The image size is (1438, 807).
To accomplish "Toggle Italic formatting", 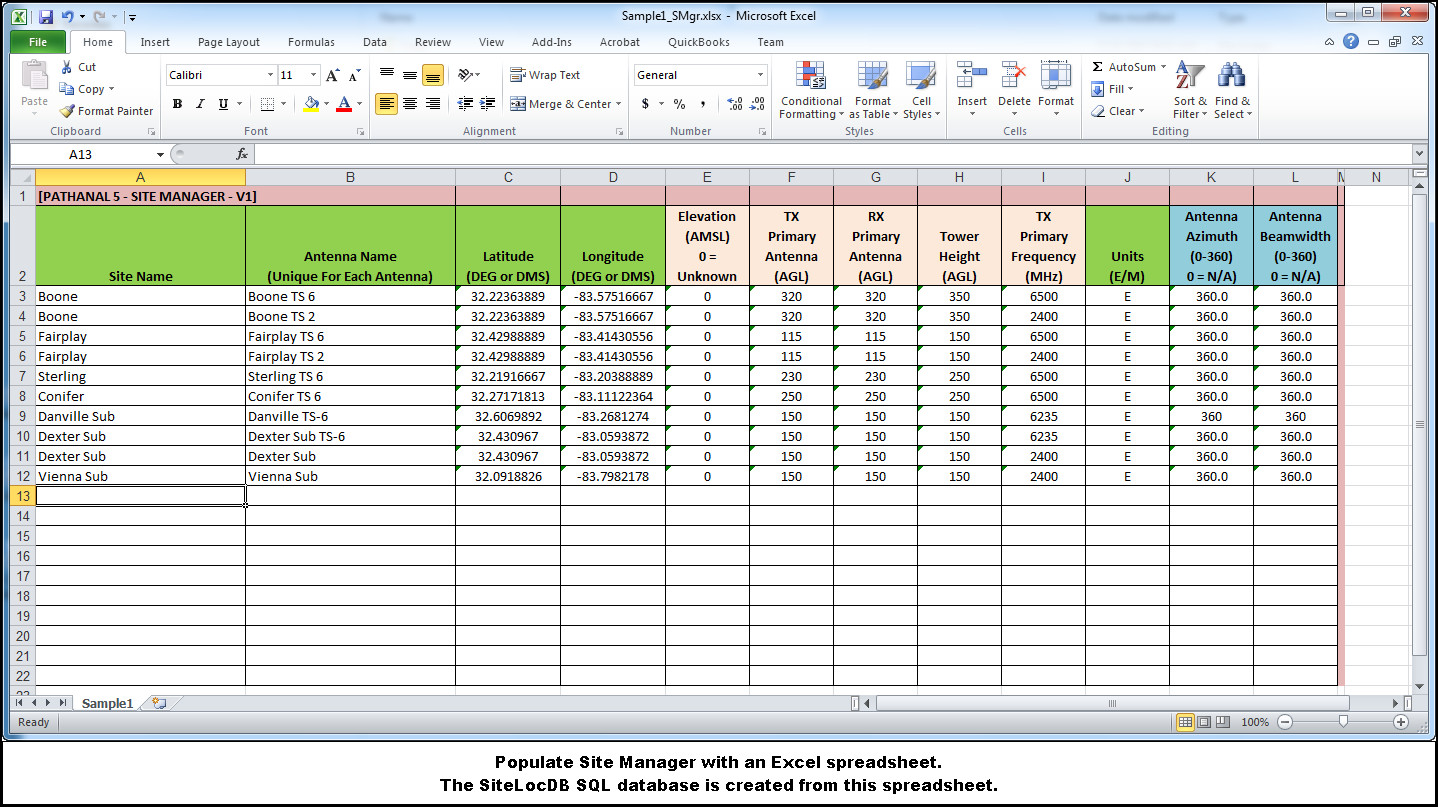I will tap(200, 104).
